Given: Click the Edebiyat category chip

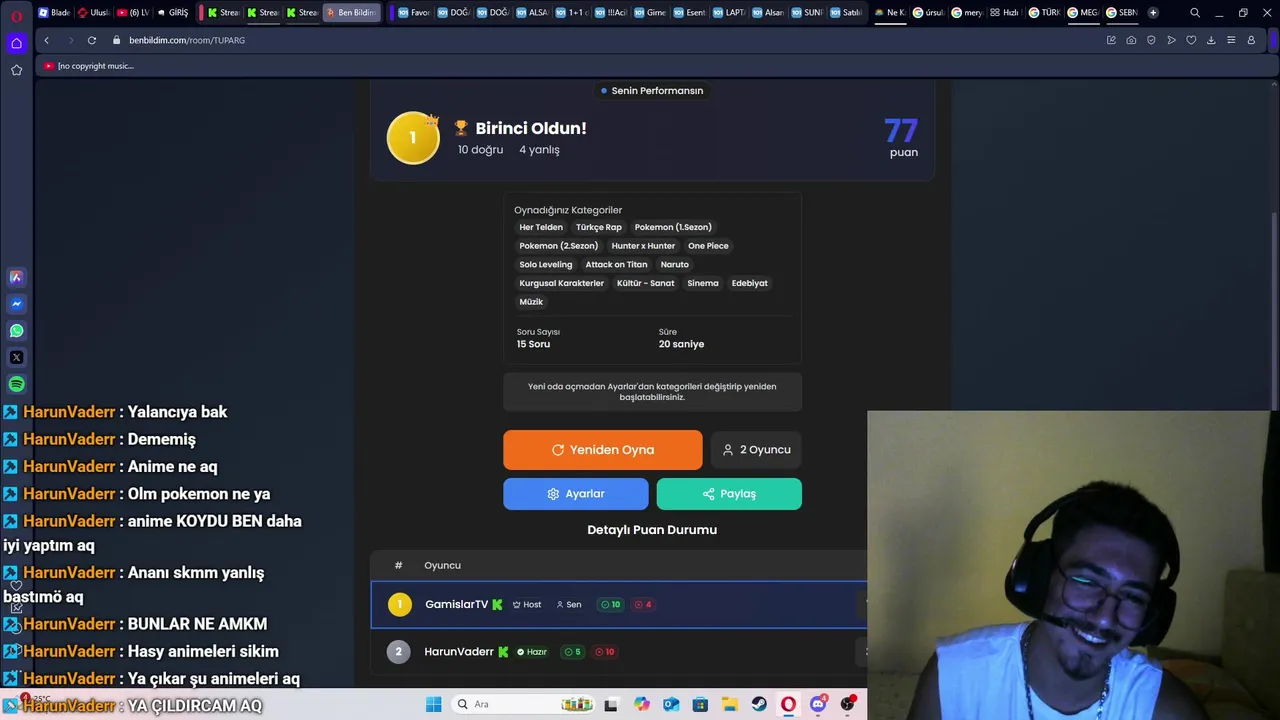Looking at the screenshot, I should pos(749,284).
